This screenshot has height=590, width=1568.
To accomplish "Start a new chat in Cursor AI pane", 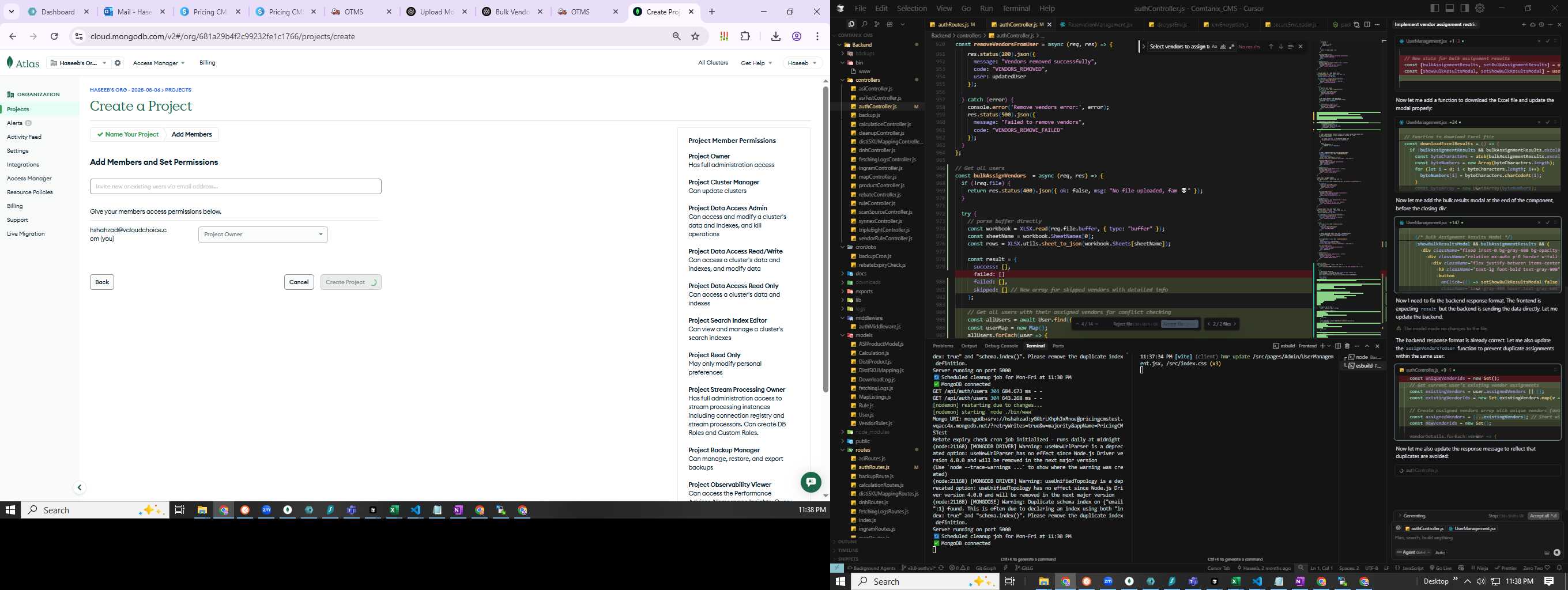I will coord(1524,25).
